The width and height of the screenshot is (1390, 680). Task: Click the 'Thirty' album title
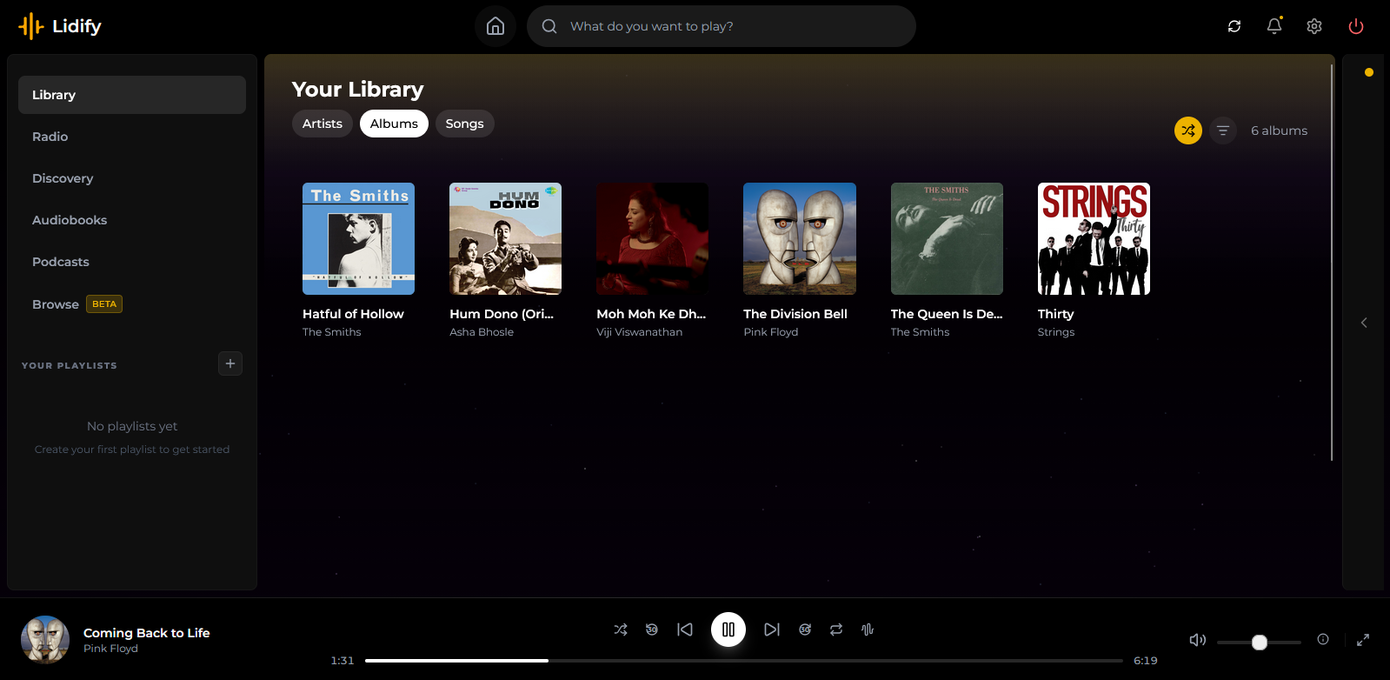coord(1056,314)
